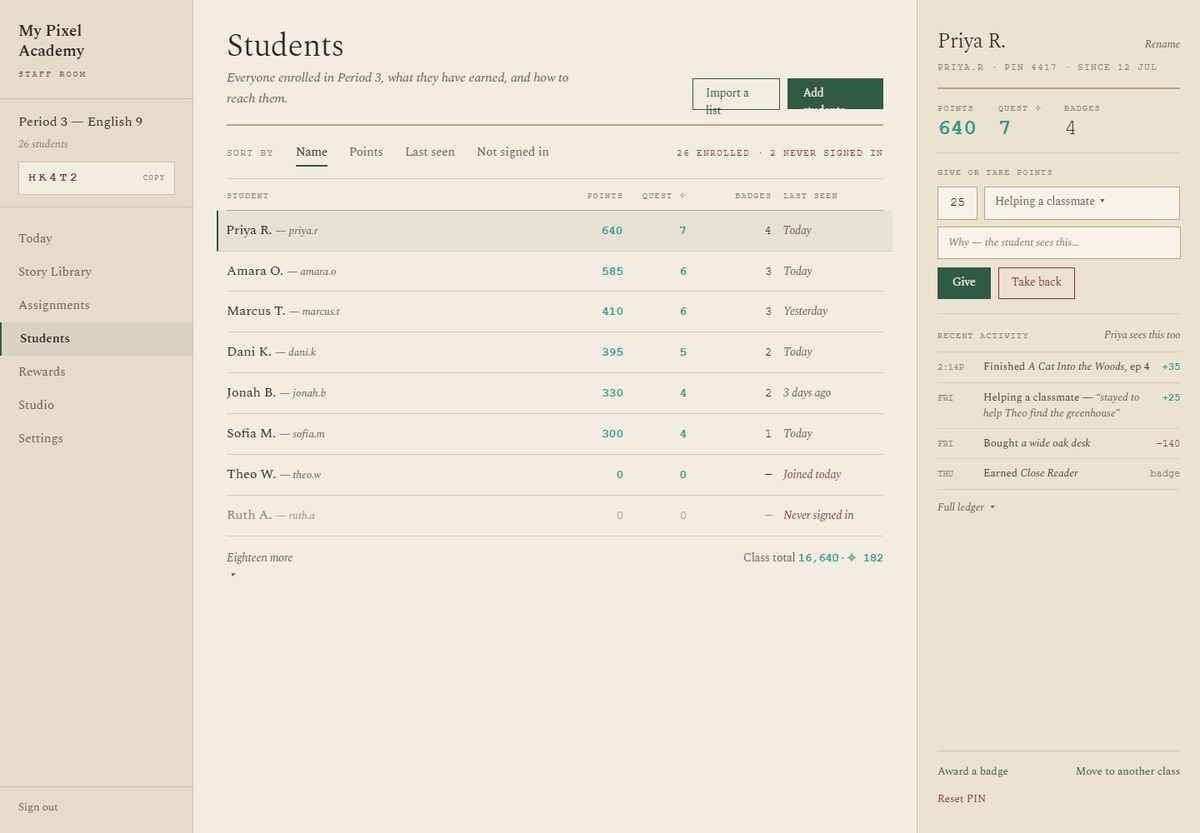Click the Last Seen column header

810,196
